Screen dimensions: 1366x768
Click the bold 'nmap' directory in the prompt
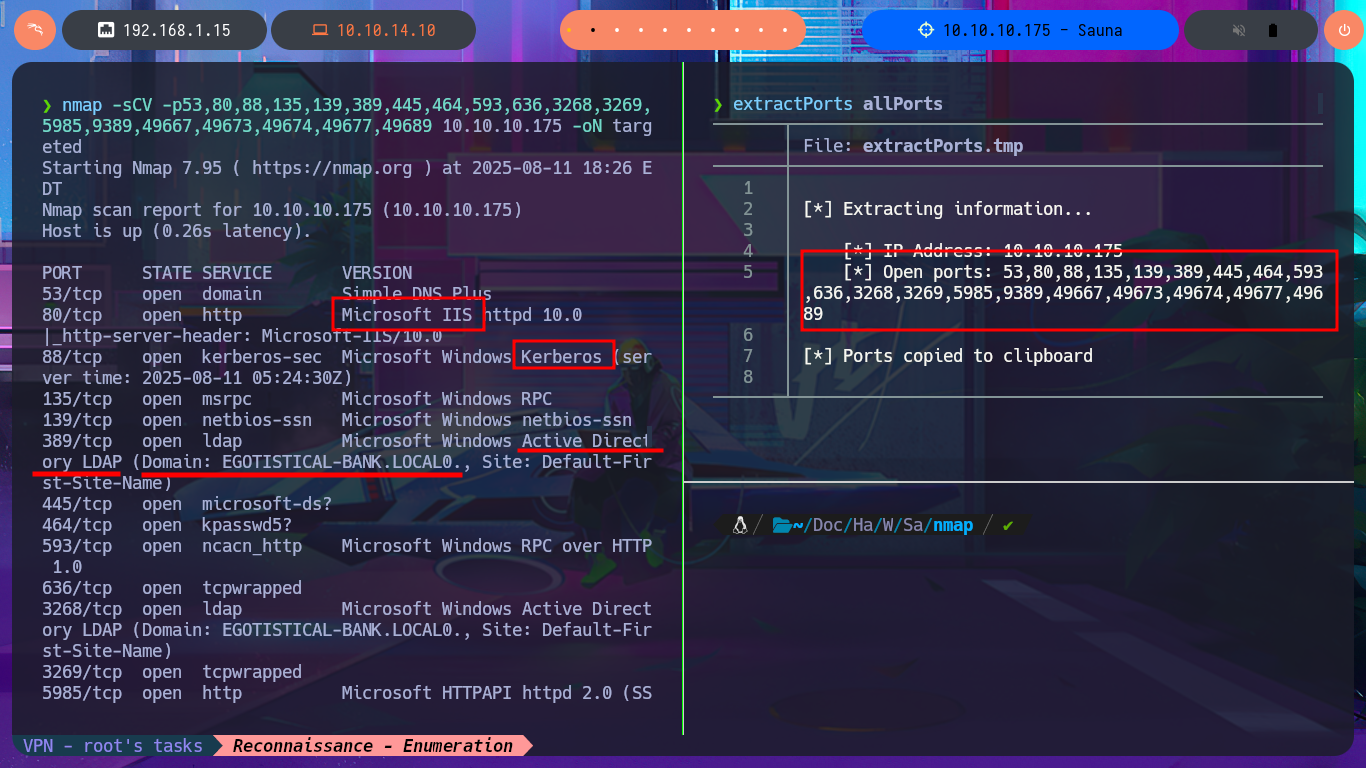(953, 525)
